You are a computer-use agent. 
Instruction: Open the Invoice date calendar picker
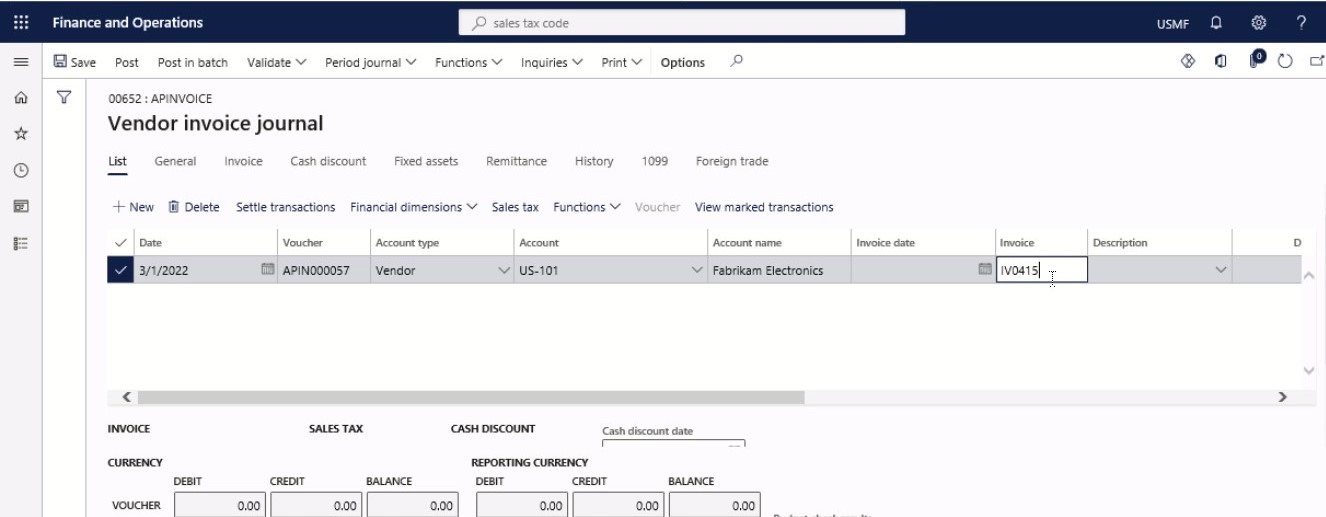tap(985, 269)
